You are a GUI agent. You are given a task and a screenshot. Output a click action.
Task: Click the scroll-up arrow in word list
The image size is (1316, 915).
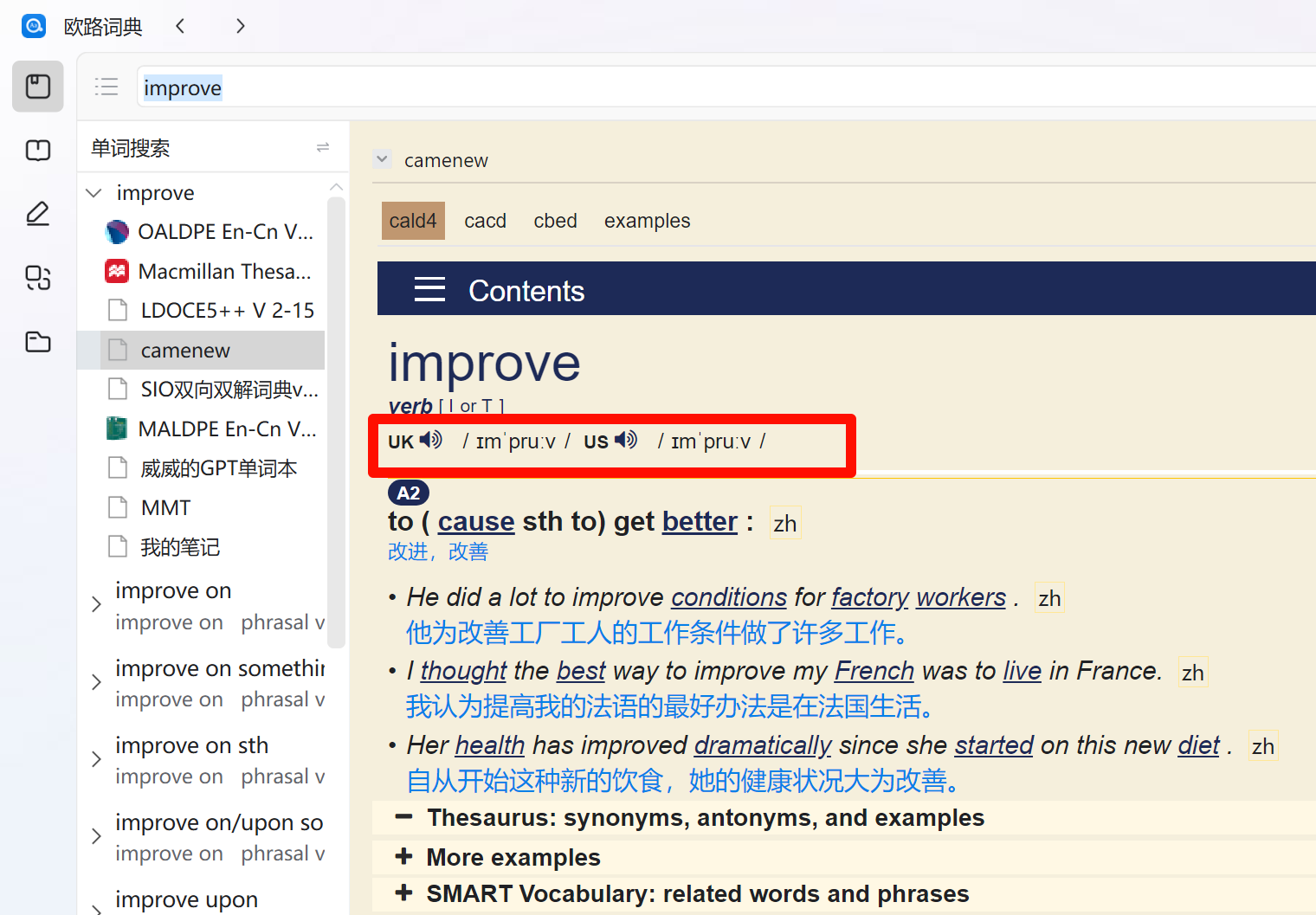pos(336,187)
